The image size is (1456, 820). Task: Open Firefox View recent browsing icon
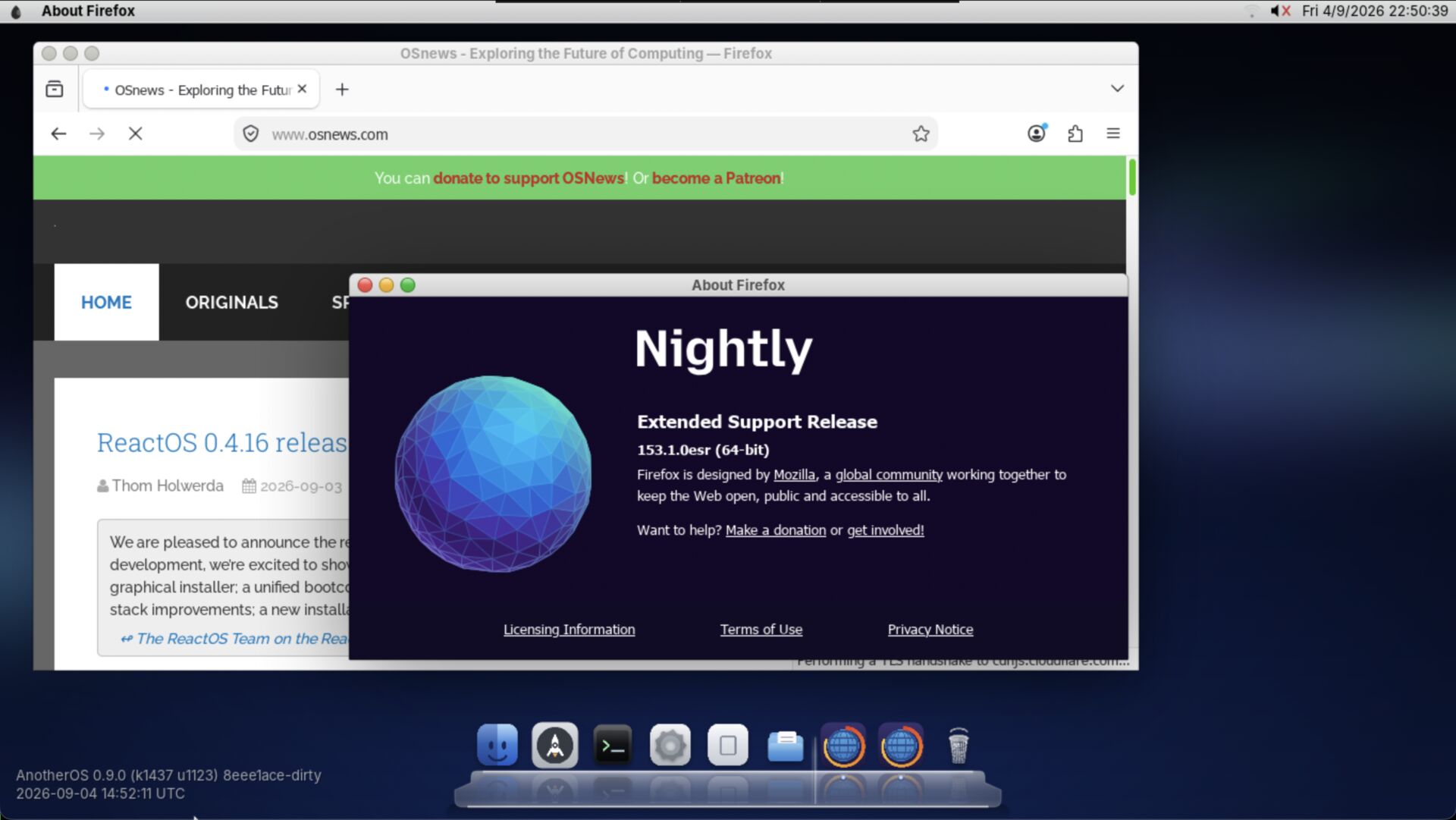coord(55,90)
